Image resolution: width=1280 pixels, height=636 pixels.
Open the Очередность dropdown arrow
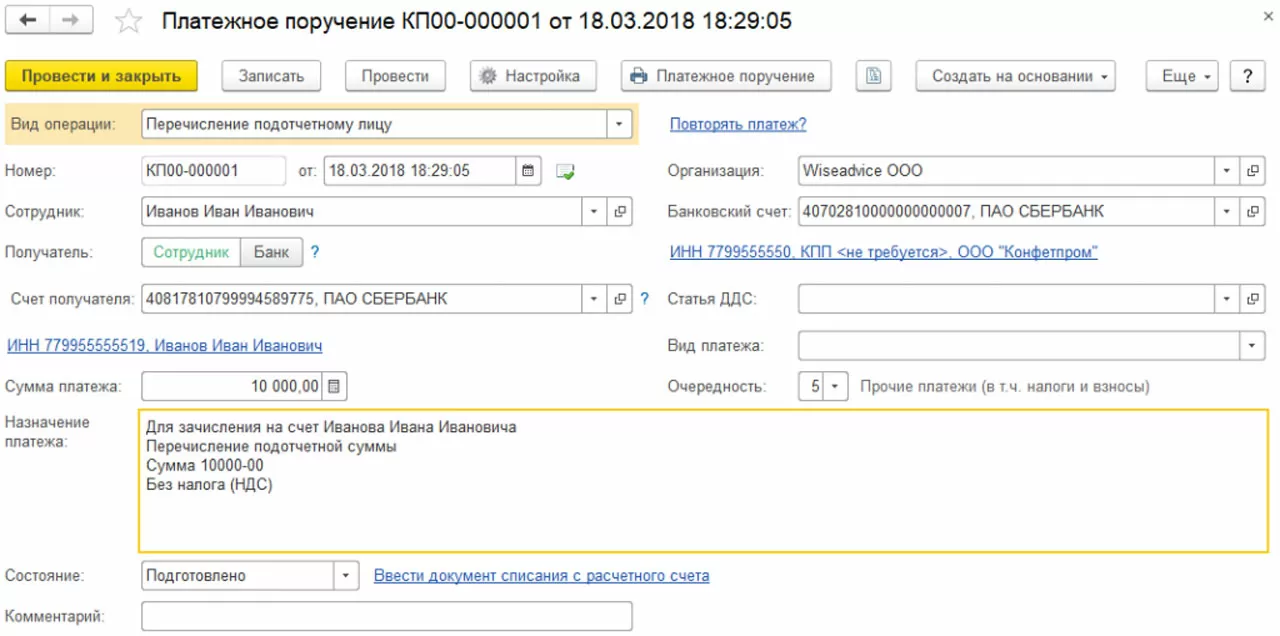(x=836, y=386)
